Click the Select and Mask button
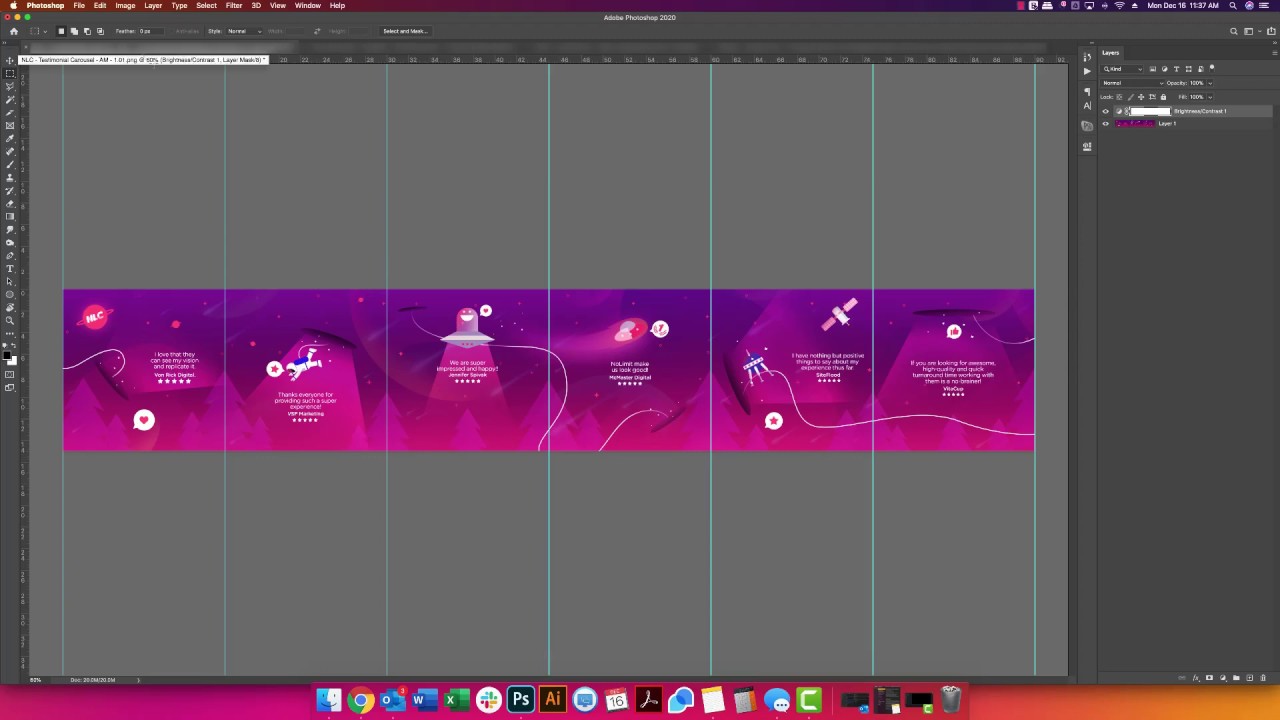This screenshot has width=1280, height=720. 405,31
